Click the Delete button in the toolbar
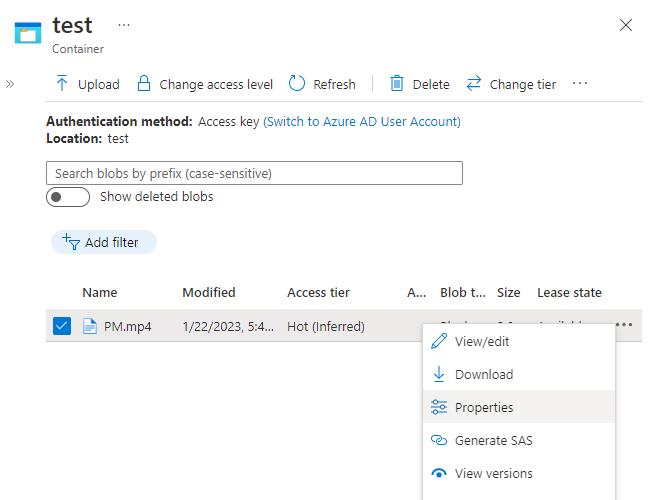 tap(420, 84)
